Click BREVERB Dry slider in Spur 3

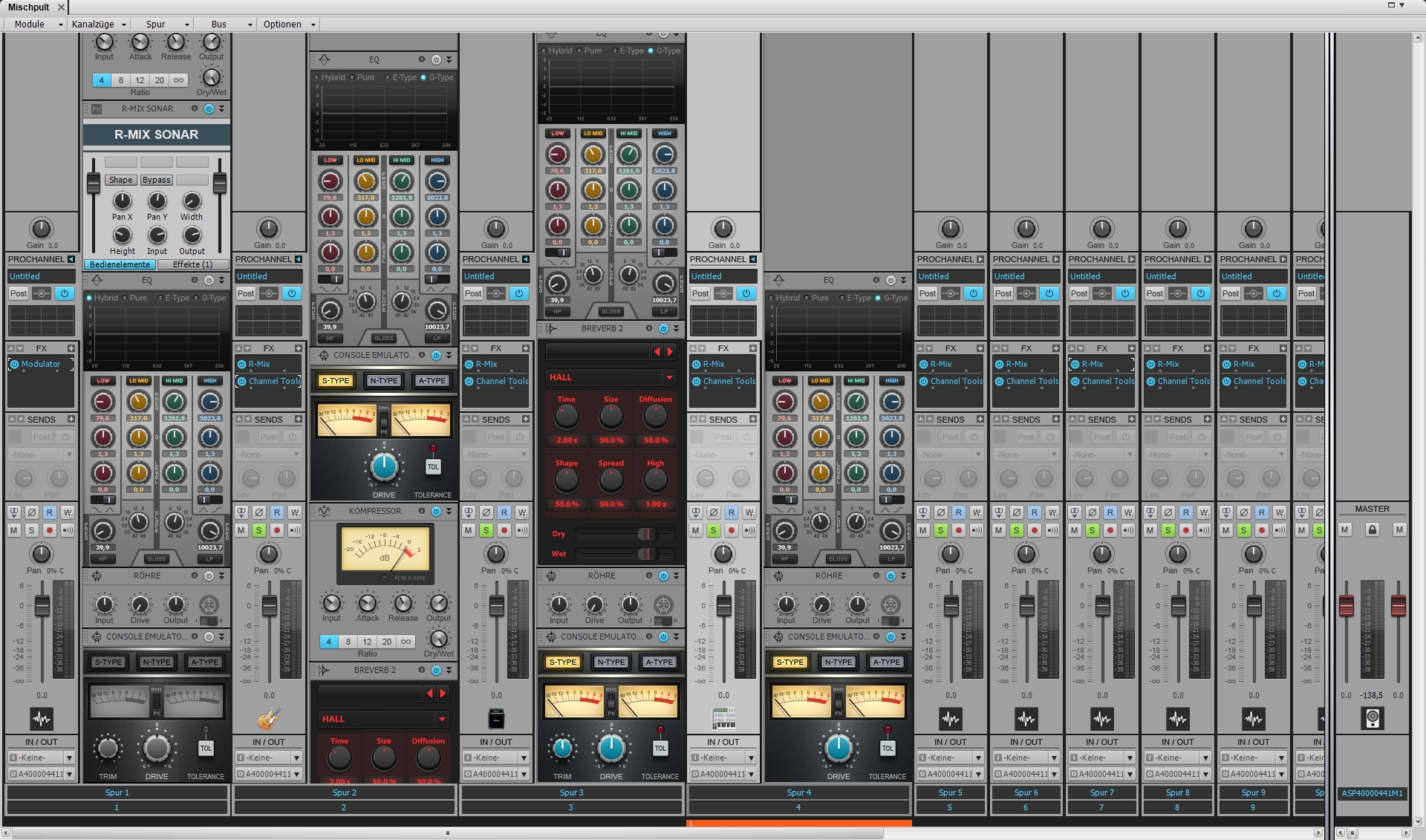tap(624, 533)
